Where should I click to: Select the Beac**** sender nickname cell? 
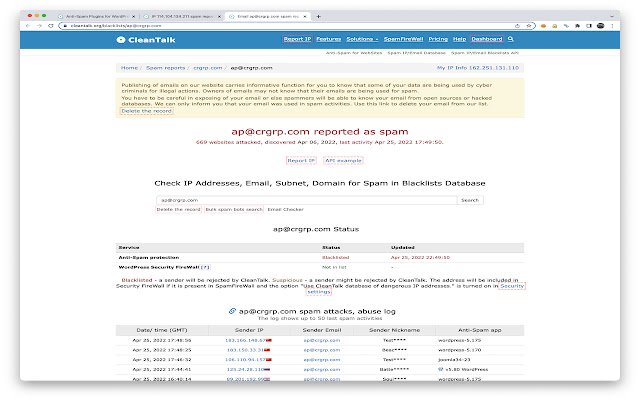coord(394,350)
